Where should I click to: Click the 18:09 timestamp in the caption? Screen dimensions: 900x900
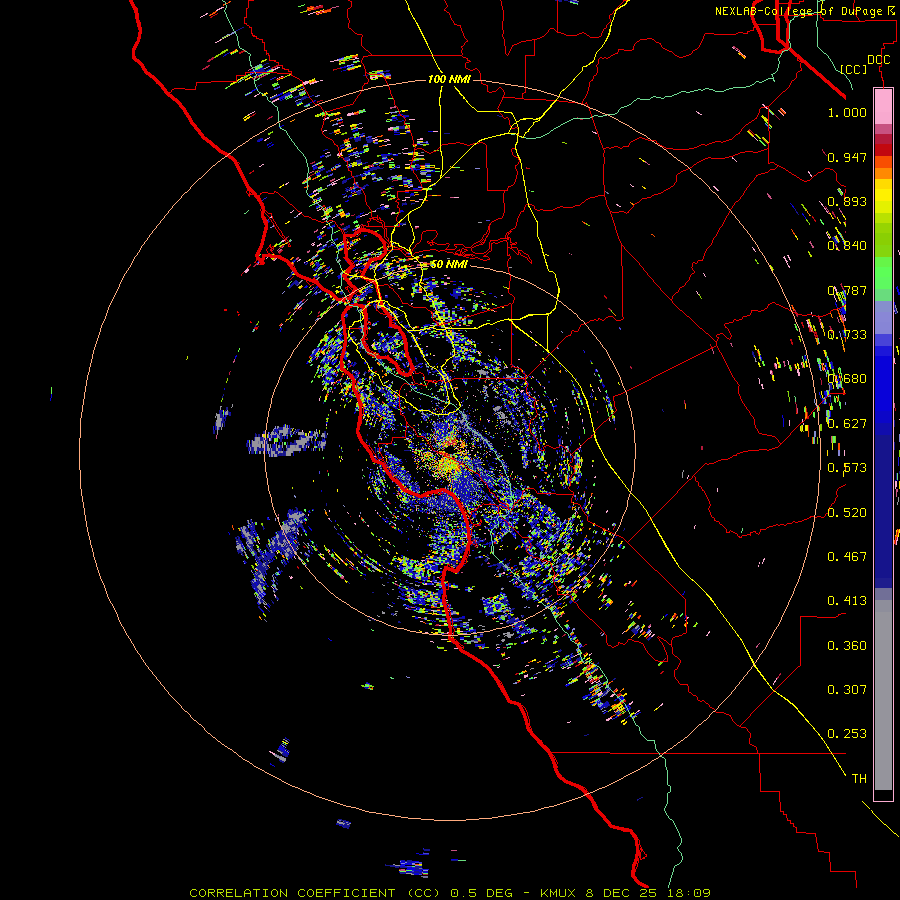[x=691, y=893]
